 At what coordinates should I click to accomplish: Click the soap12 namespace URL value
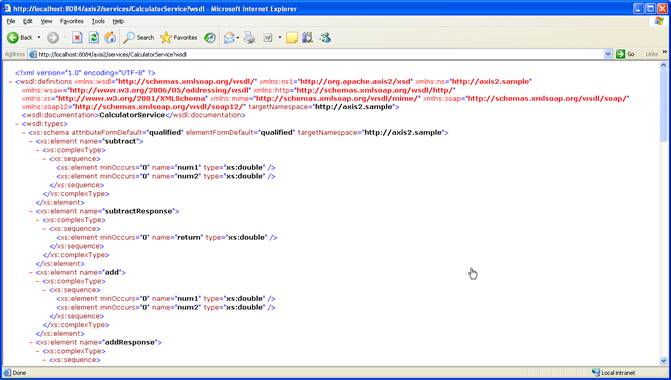(x=159, y=107)
